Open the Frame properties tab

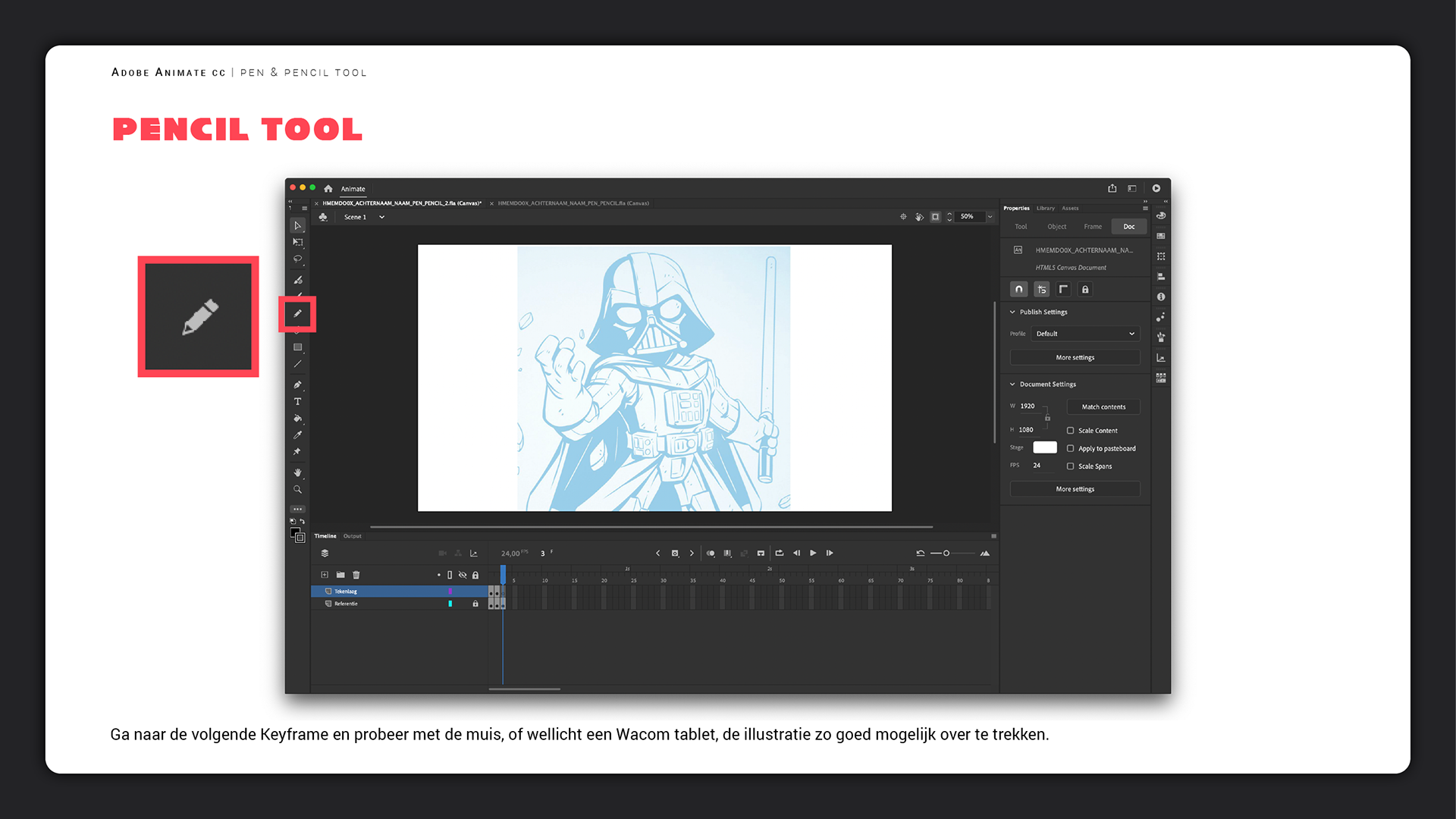pos(1092,227)
